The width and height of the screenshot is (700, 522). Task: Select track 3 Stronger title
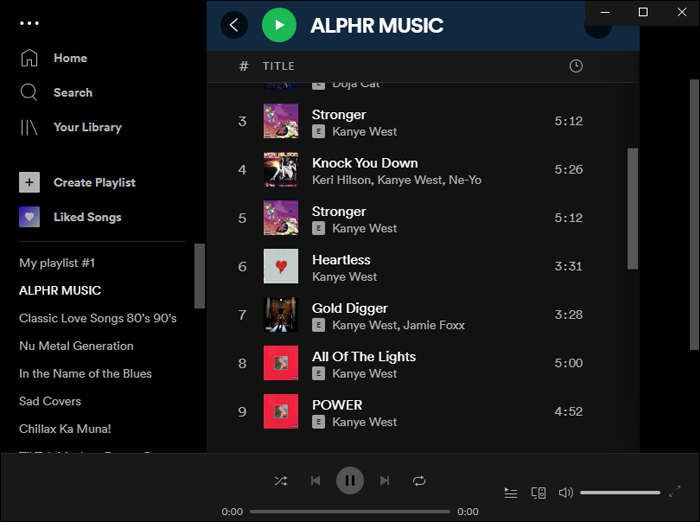point(339,115)
